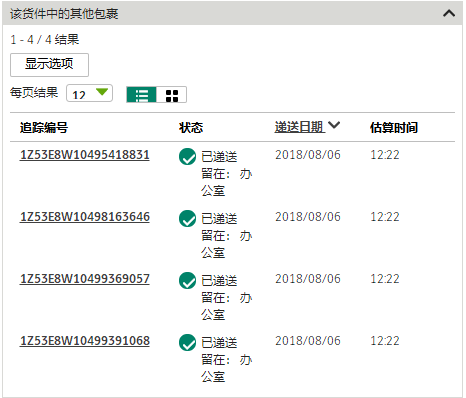Click delivered checkmark icon for 1Z53E8W10498163646
466x398 pixels.
point(187,219)
